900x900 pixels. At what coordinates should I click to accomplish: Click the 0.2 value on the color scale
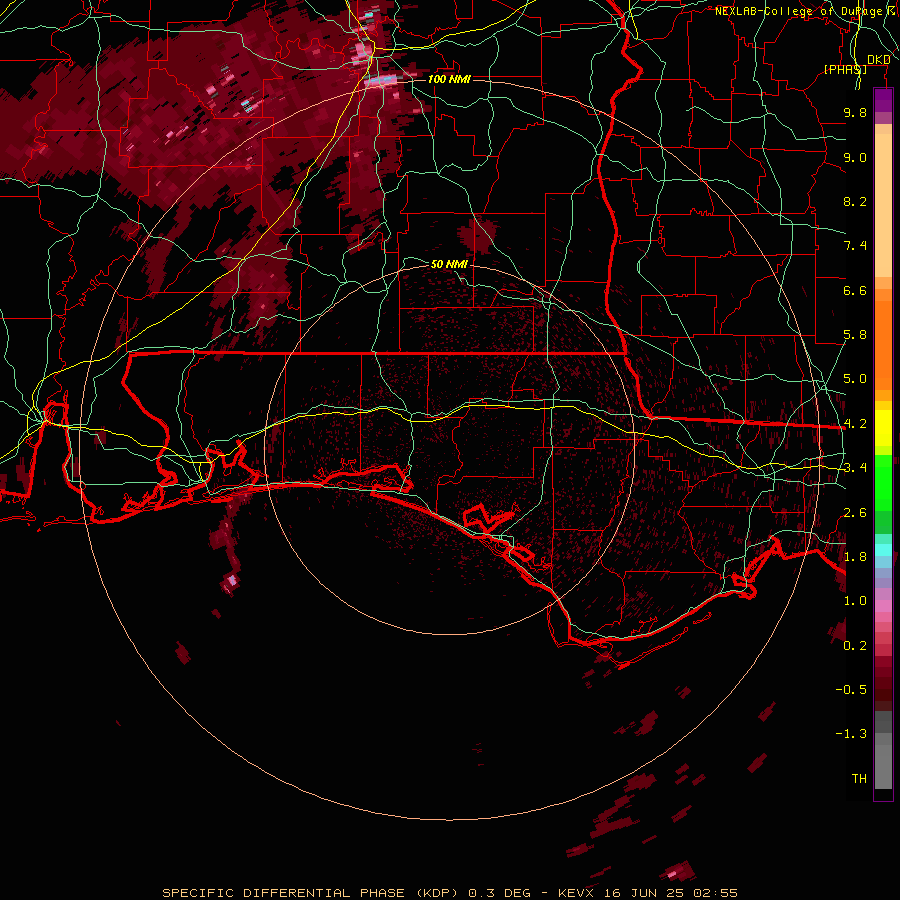pos(855,646)
